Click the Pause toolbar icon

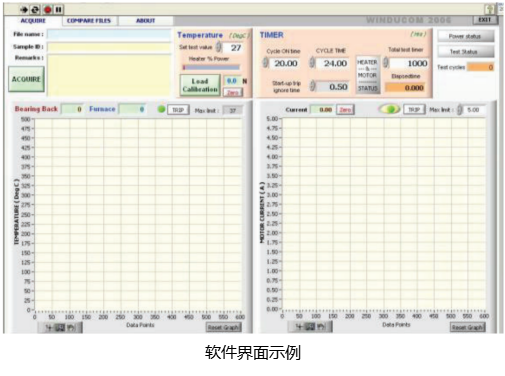[x=59, y=10]
